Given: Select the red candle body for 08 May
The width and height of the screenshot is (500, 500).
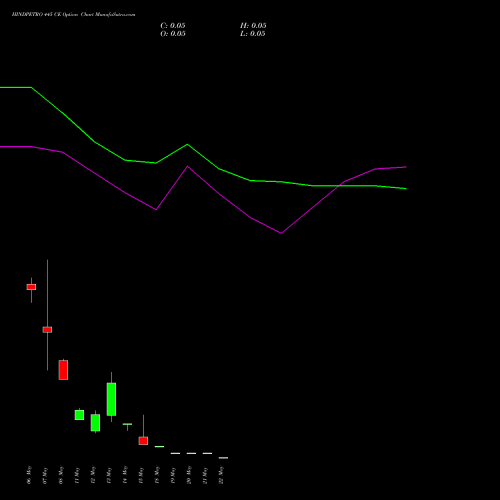Looking at the screenshot, I should click(63, 370).
